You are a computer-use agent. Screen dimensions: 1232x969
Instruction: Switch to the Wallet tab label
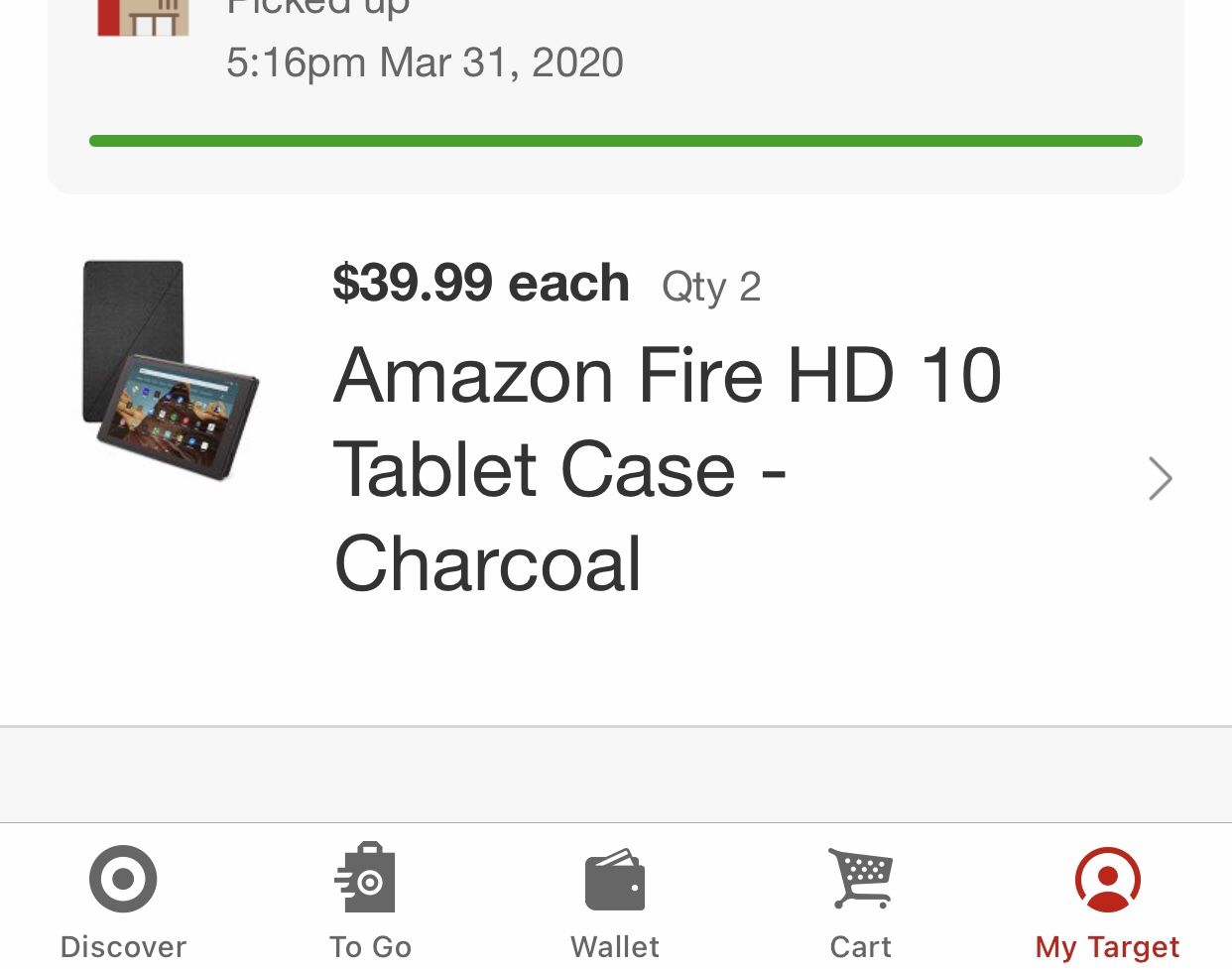(615, 947)
